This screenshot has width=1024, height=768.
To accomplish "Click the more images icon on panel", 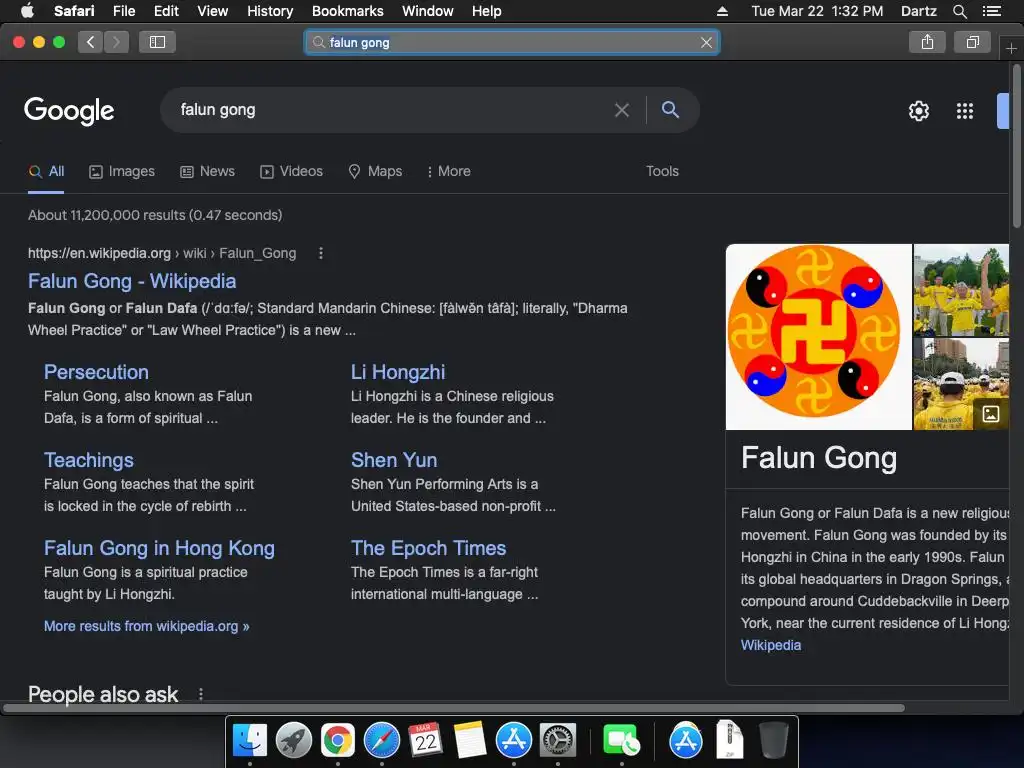I will (x=991, y=413).
